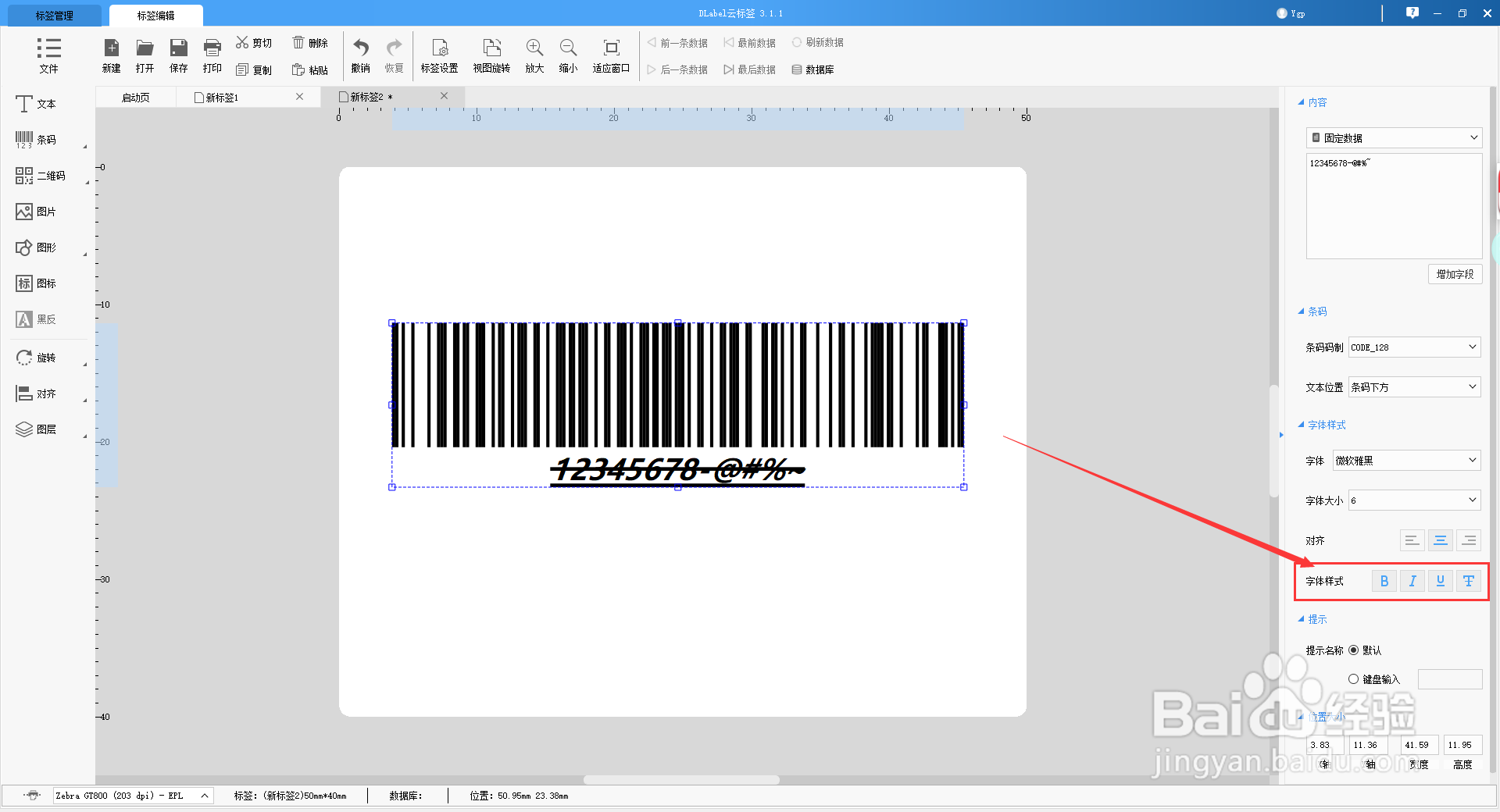Viewport: 1500px width, 812px height.
Task: Switch to the 标签管理 tab
Action: coord(55,16)
